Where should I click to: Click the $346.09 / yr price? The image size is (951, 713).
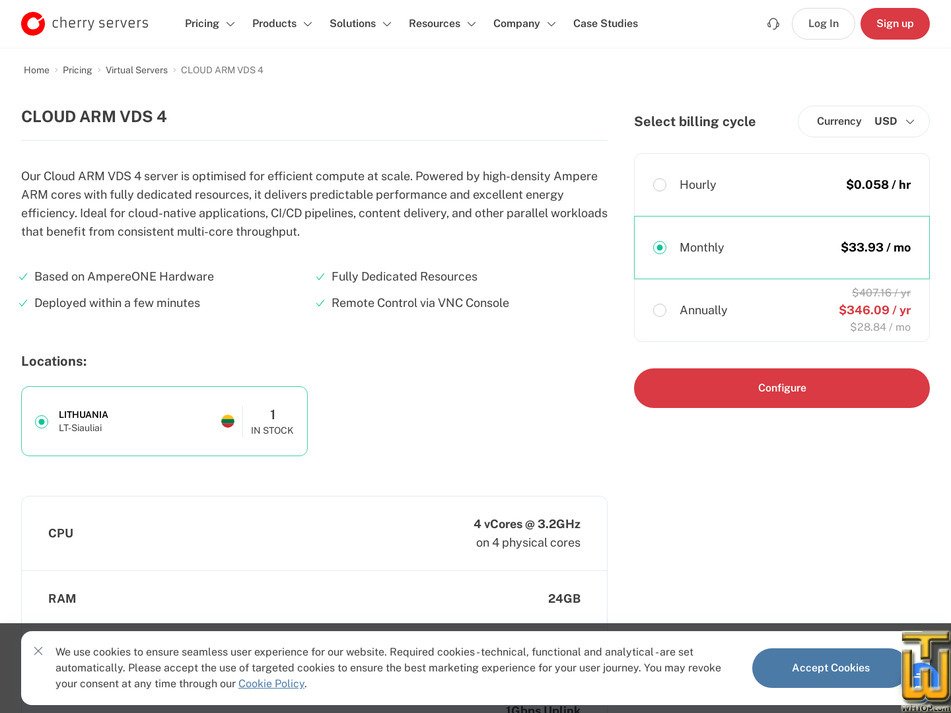[875, 310]
